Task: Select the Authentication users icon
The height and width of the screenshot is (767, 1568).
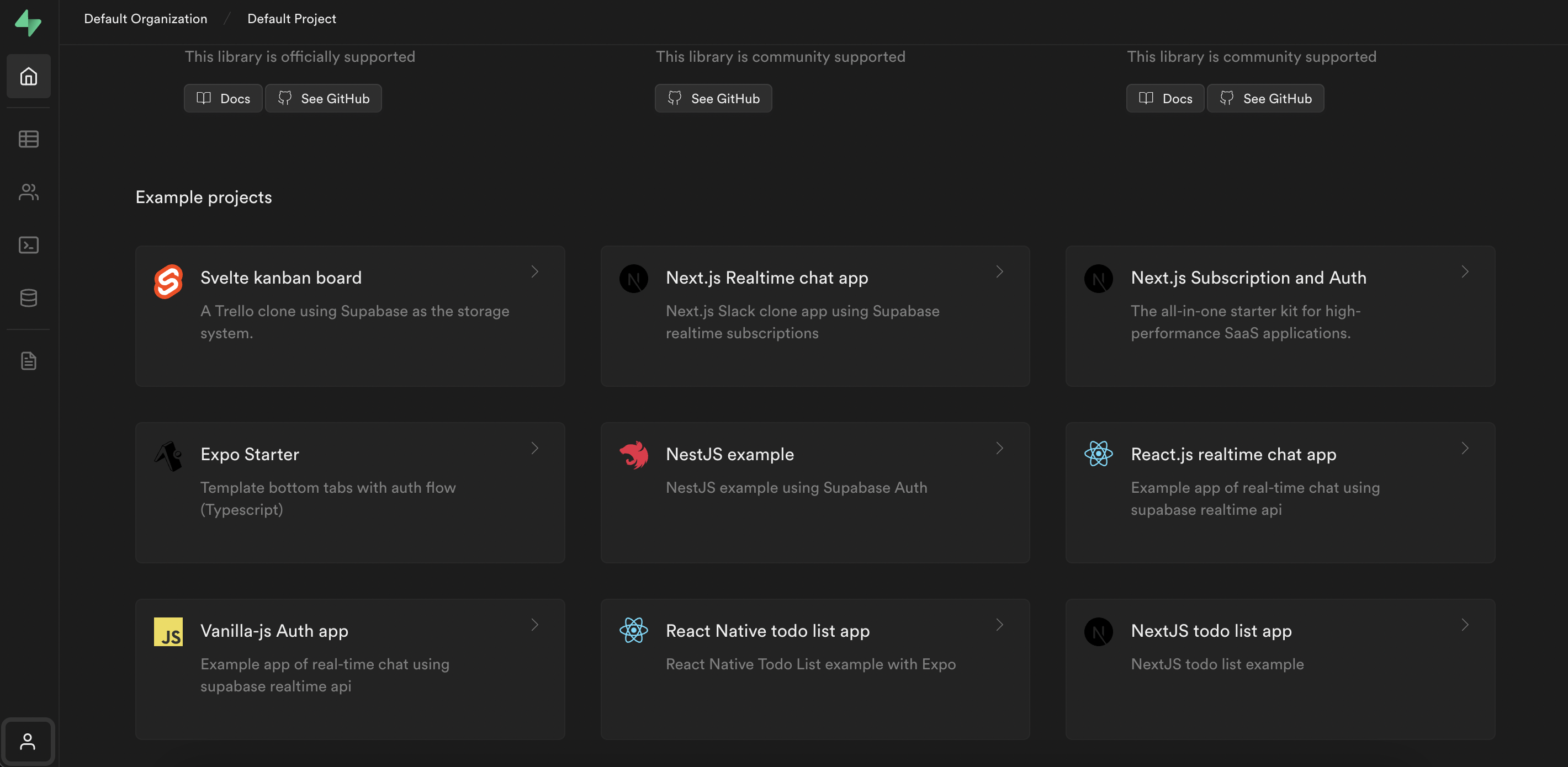Action: pyautogui.click(x=28, y=192)
